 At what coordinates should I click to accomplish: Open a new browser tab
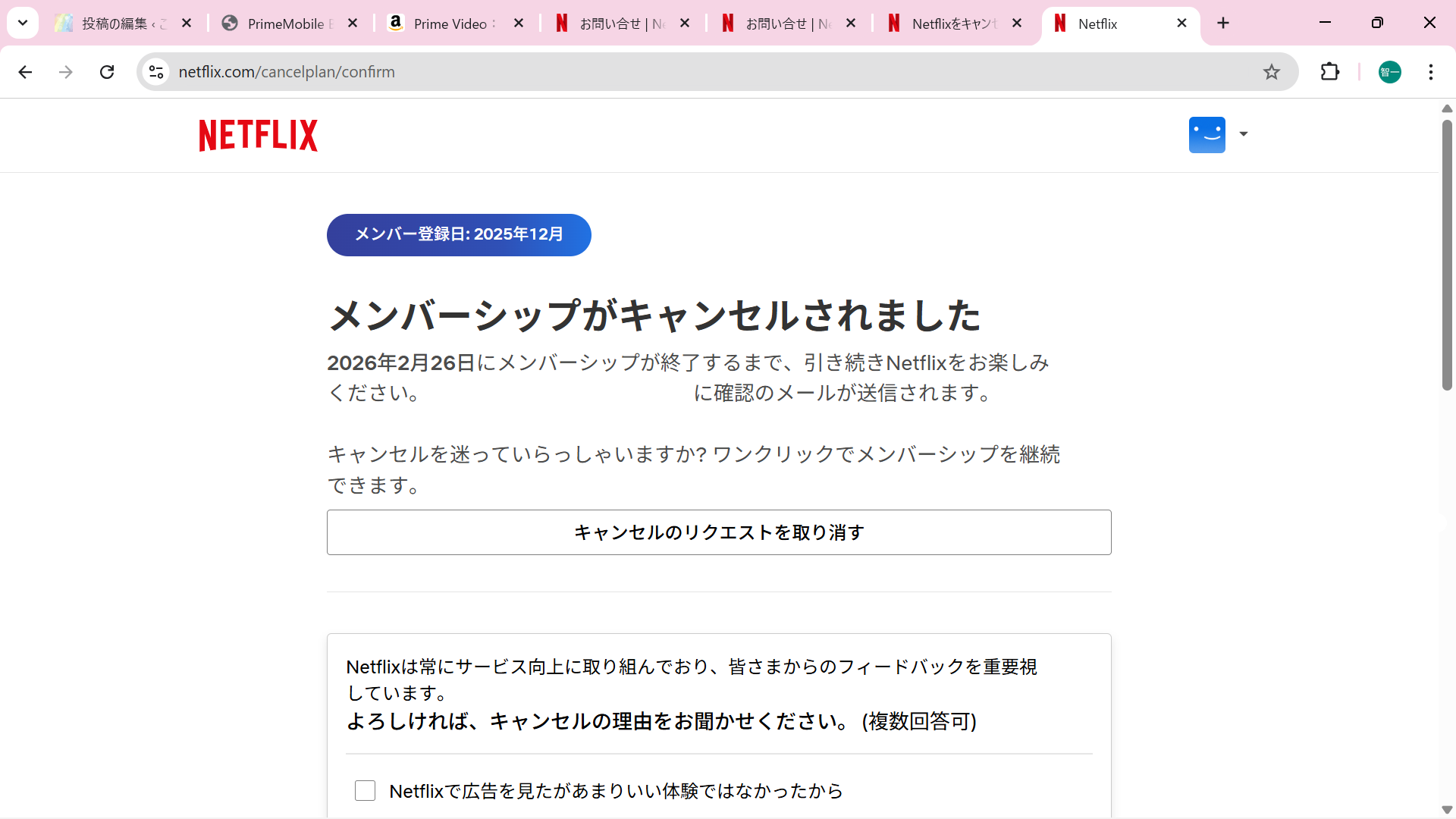point(1222,24)
